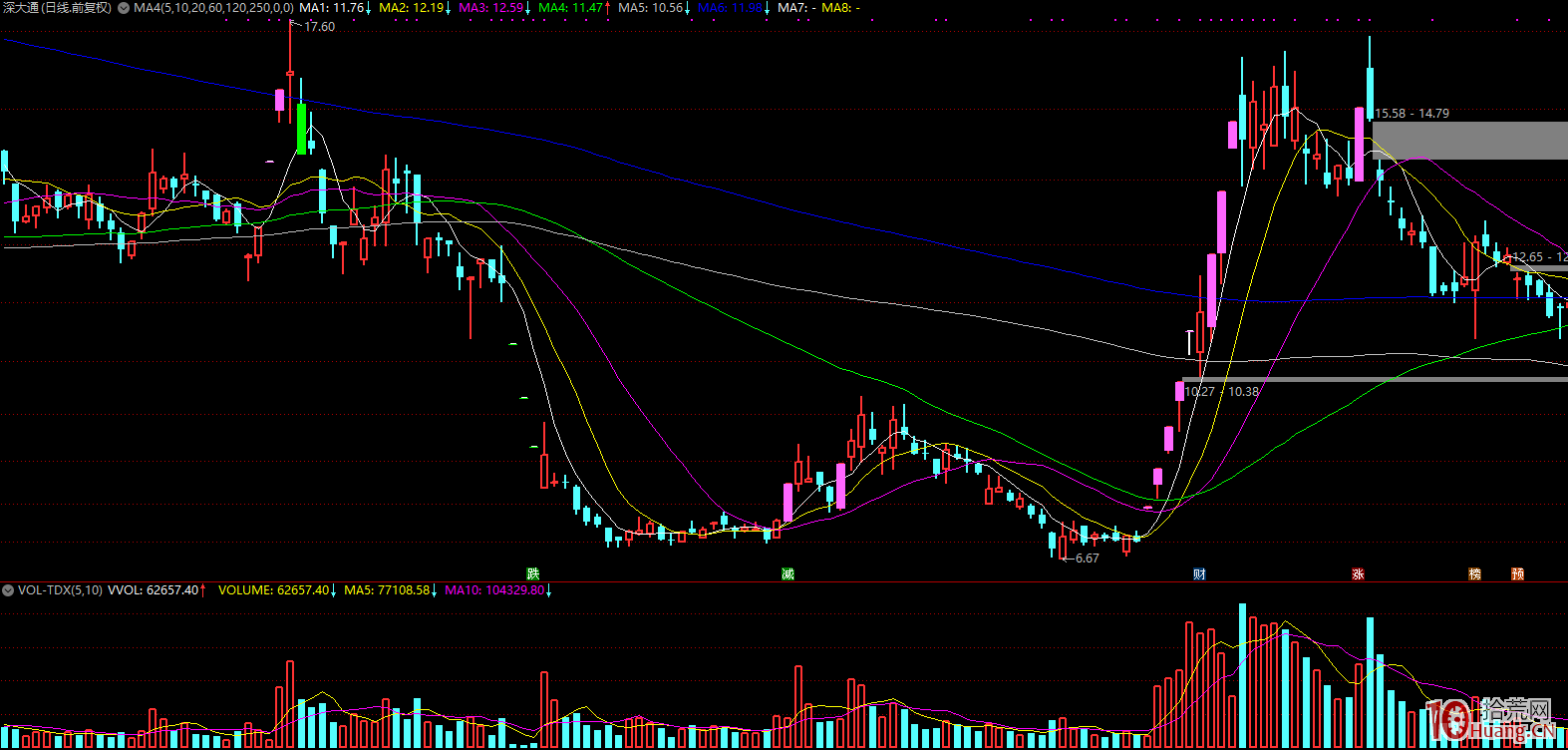Click the 10.27 - 10.38 gap label
1568x750 pixels.
click(1222, 392)
